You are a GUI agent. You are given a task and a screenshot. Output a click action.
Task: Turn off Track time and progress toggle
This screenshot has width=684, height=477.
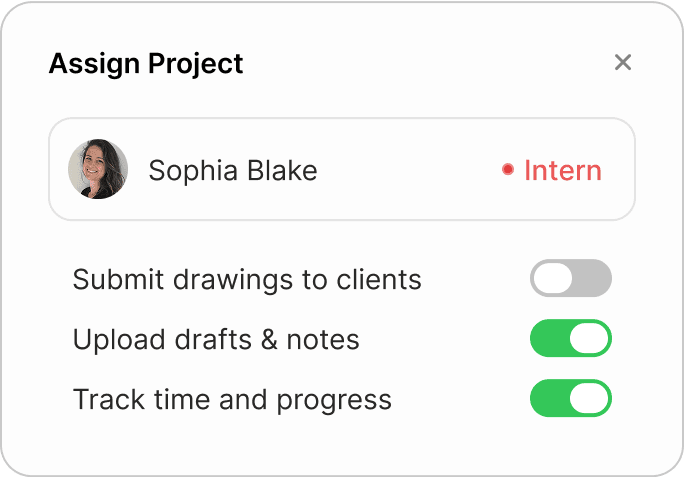(570, 399)
